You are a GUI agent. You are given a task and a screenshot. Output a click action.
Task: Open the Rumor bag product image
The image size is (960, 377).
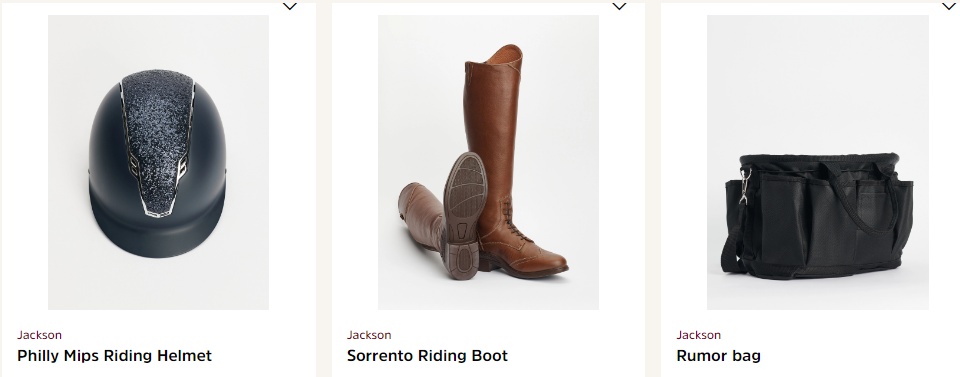click(817, 162)
